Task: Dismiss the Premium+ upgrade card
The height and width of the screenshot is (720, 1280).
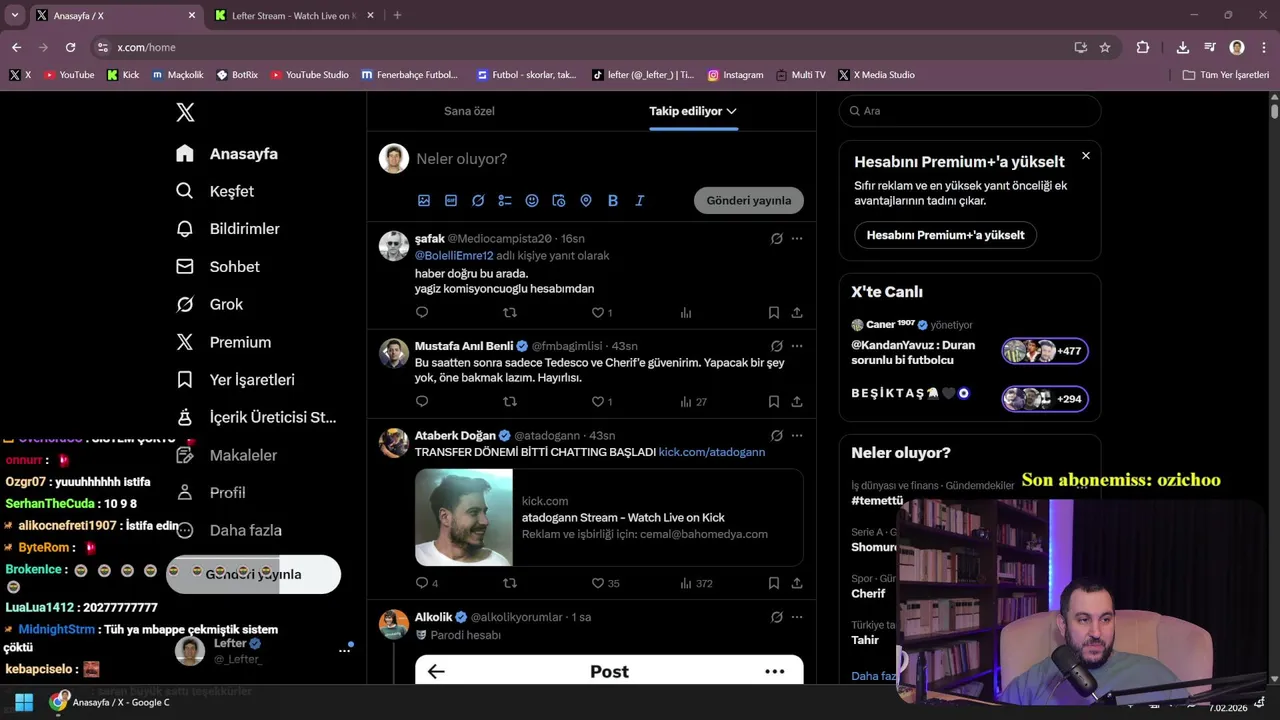Action: pyautogui.click(x=1086, y=155)
